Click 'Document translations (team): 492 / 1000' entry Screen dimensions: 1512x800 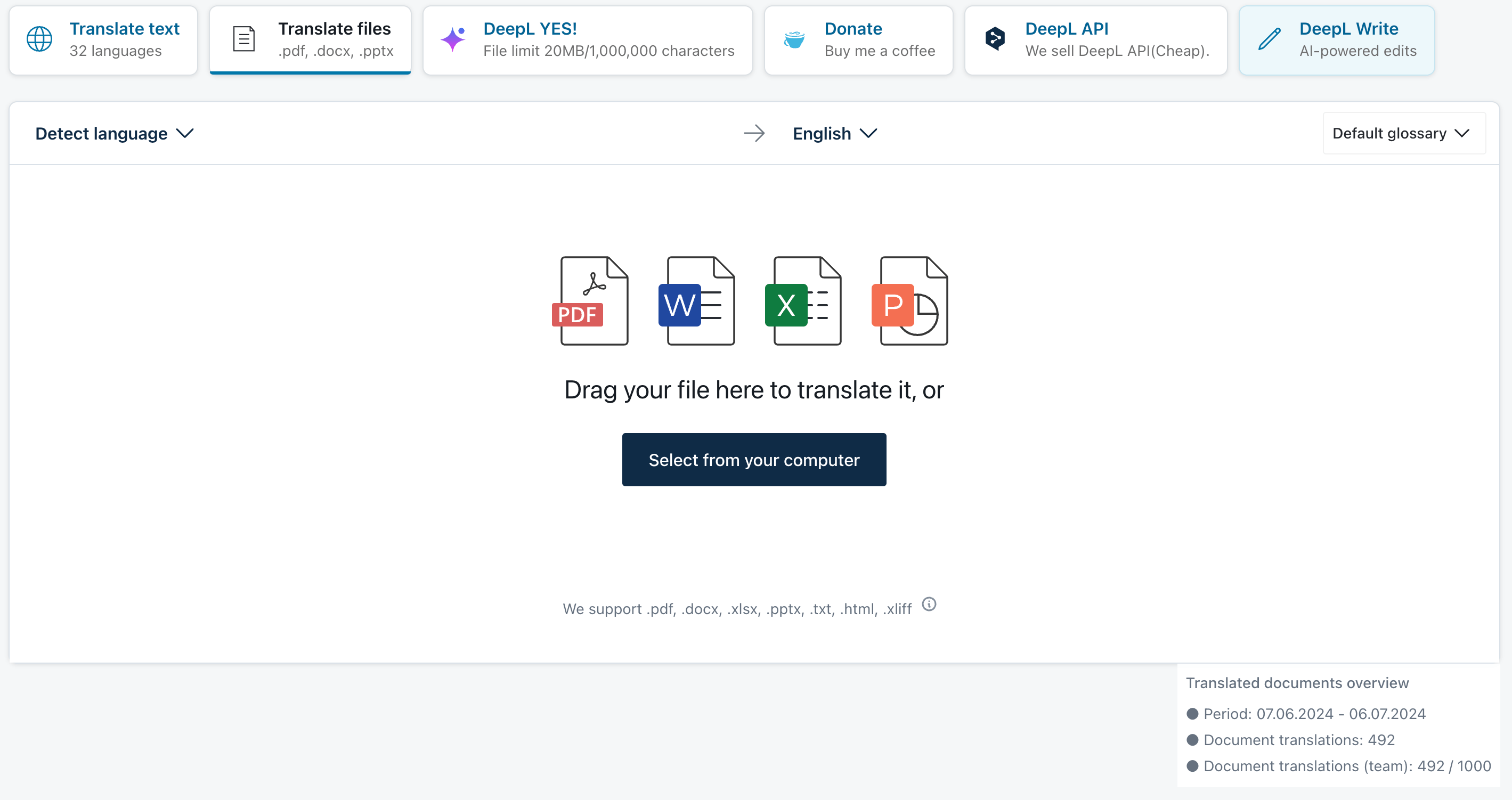pos(1338,766)
